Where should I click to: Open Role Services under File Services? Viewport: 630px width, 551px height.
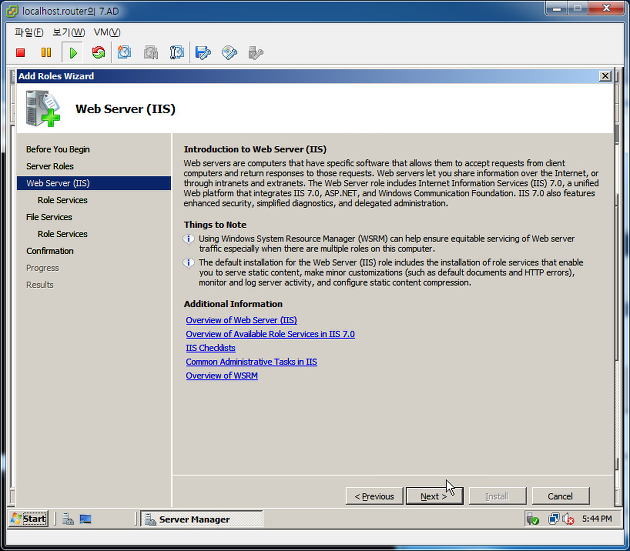(62, 234)
